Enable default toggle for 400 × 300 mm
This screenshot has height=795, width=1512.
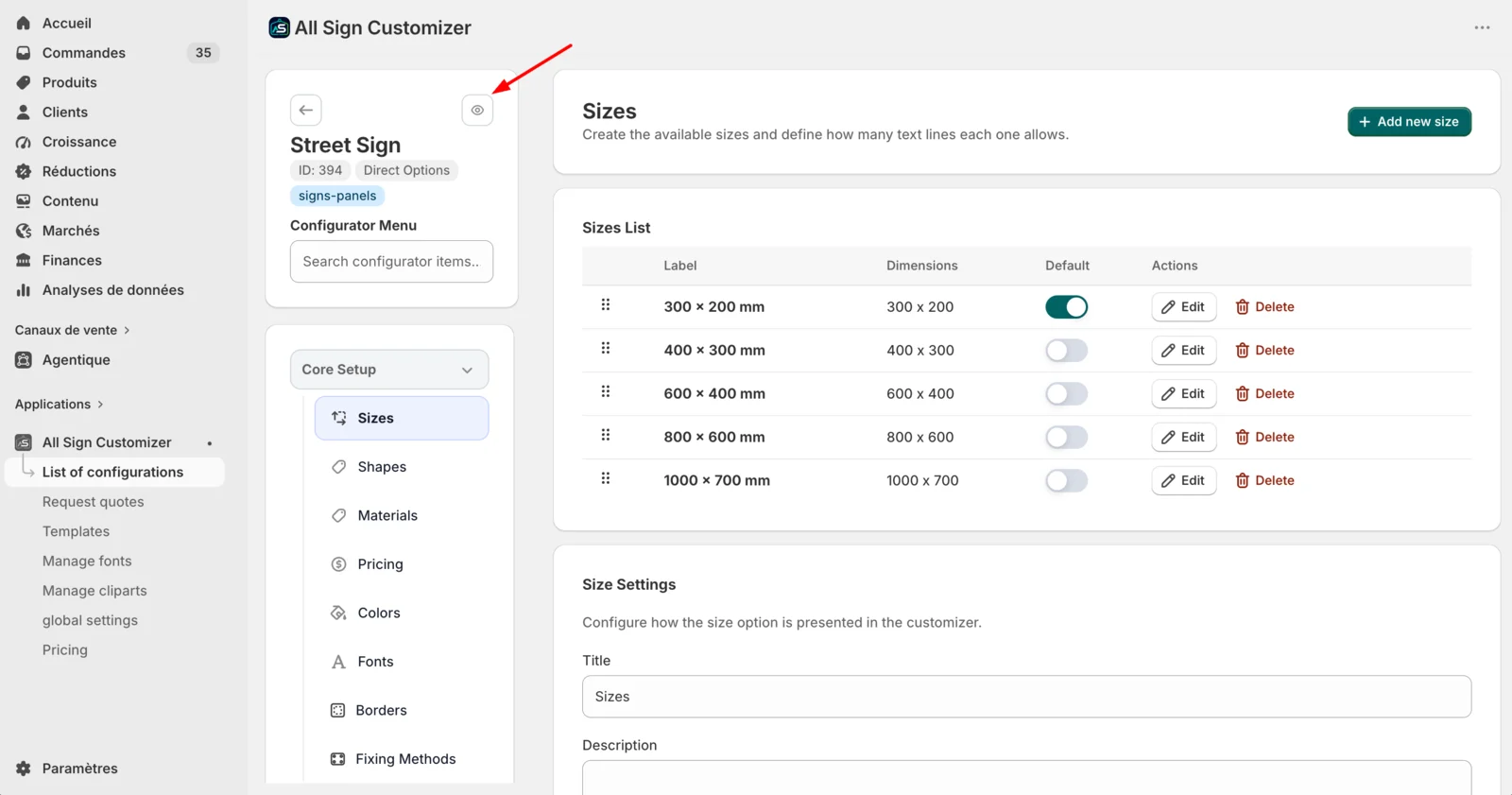[1066, 351]
